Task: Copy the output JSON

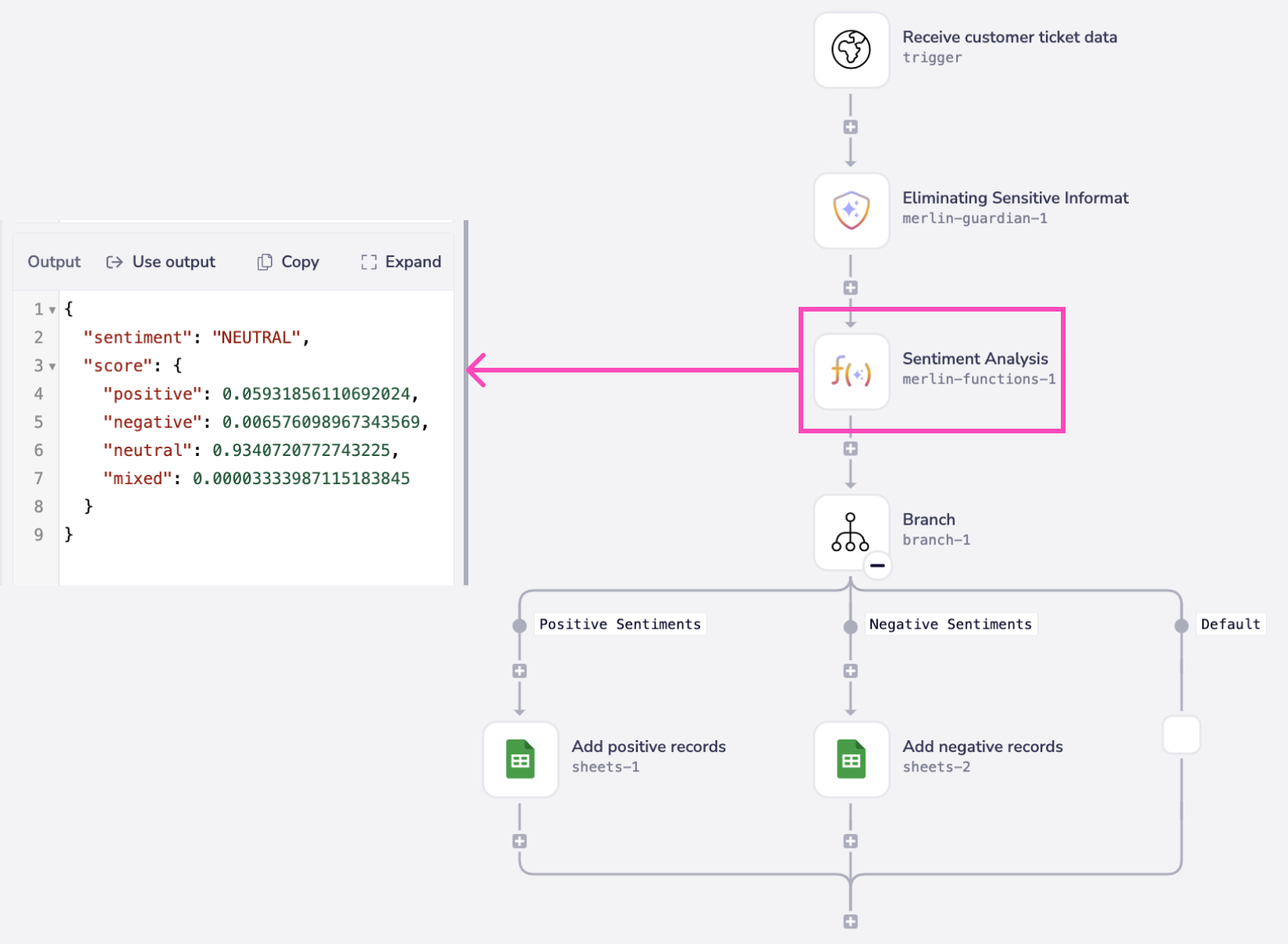Action: [288, 262]
